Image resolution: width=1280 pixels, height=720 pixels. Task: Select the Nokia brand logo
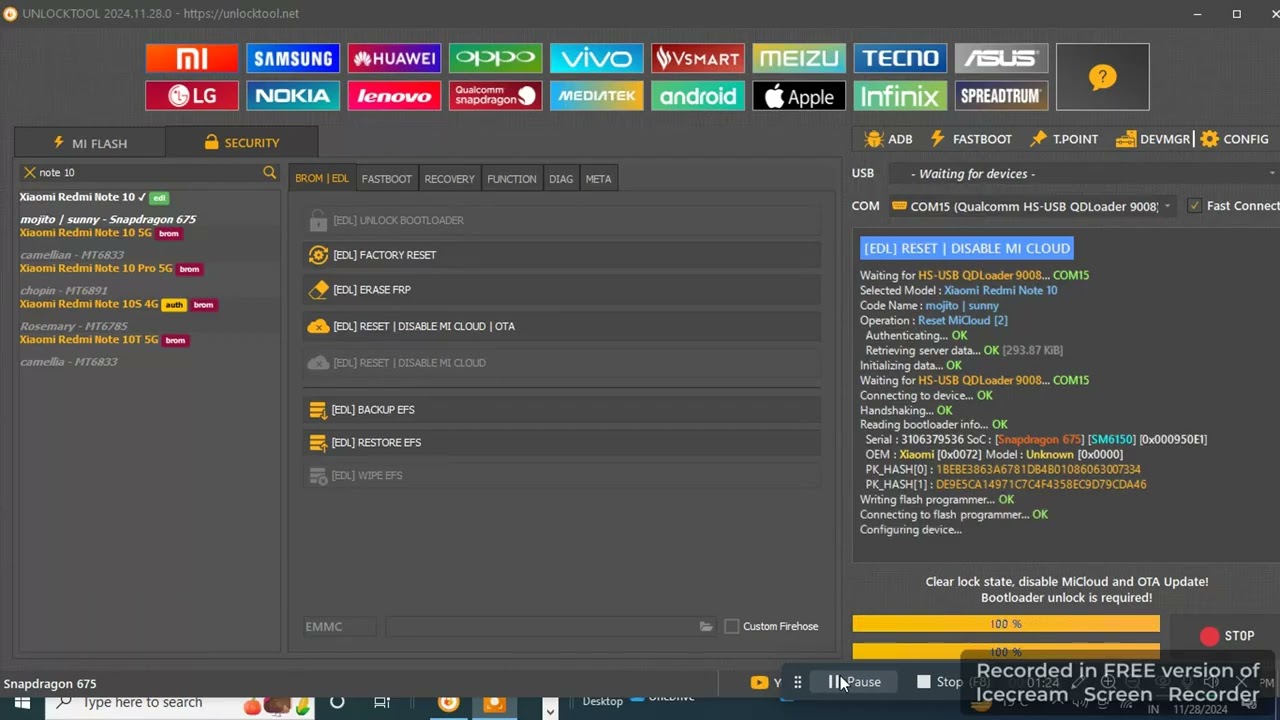pyautogui.click(x=293, y=96)
